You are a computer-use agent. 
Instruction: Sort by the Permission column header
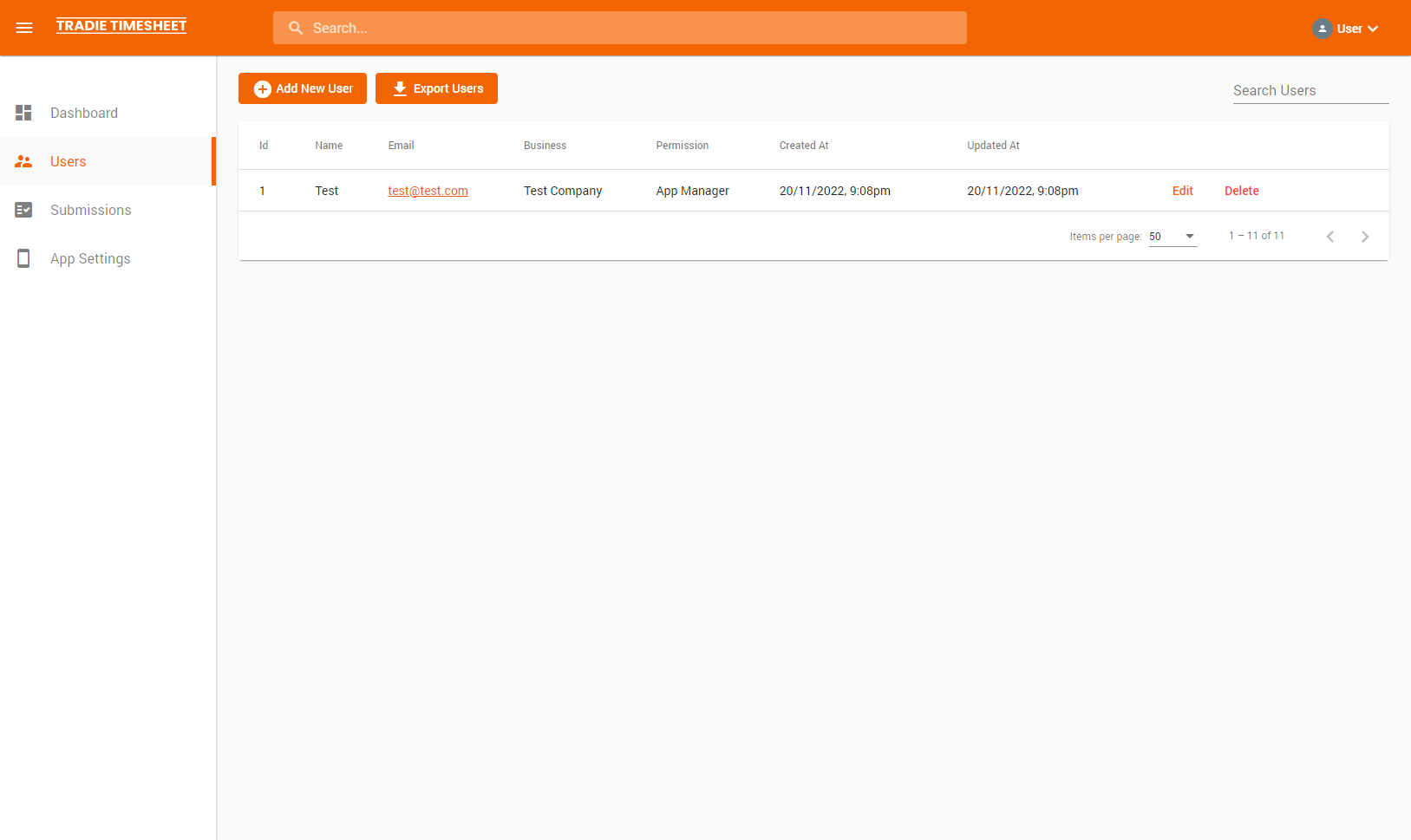(682, 146)
